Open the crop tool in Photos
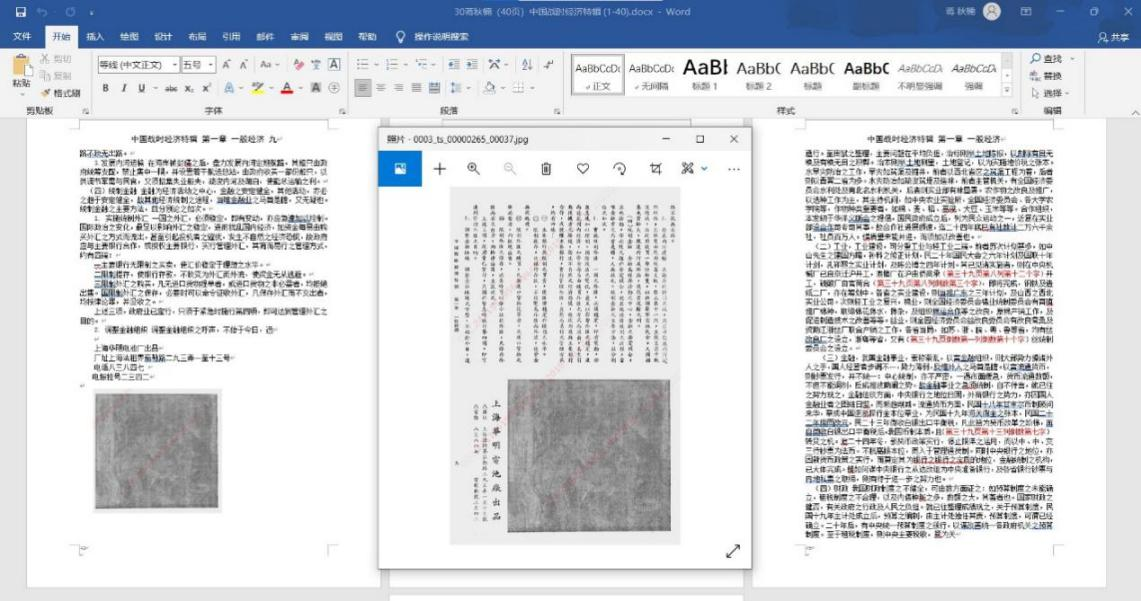 (654, 169)
